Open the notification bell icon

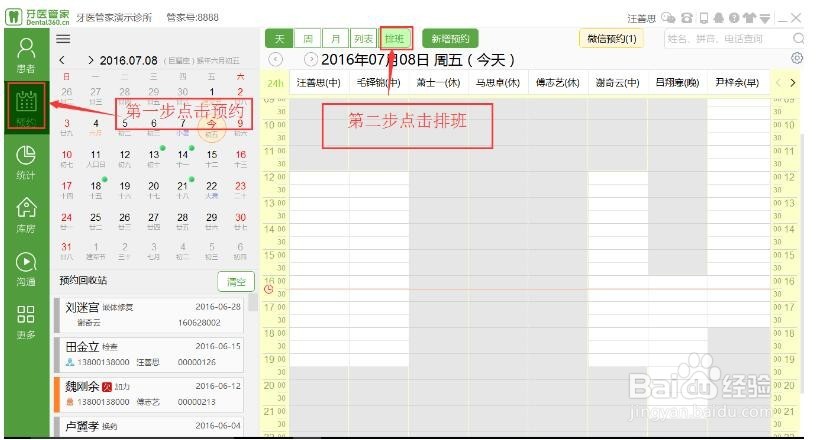click(719, 18)
